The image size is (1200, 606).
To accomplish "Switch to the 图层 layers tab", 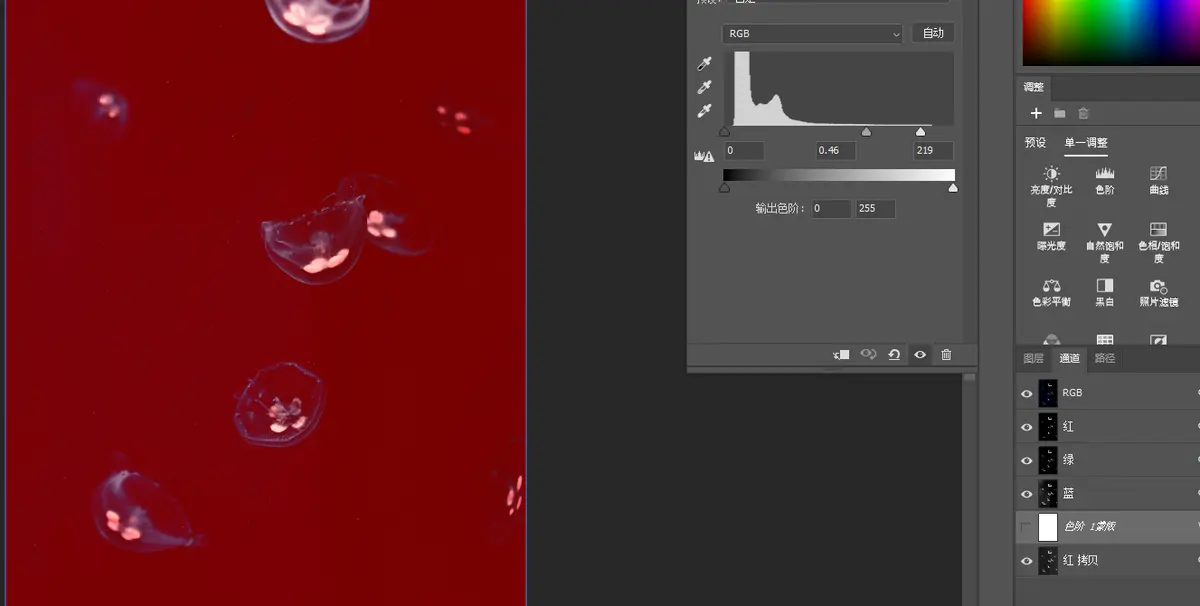I will [1033, 358].
